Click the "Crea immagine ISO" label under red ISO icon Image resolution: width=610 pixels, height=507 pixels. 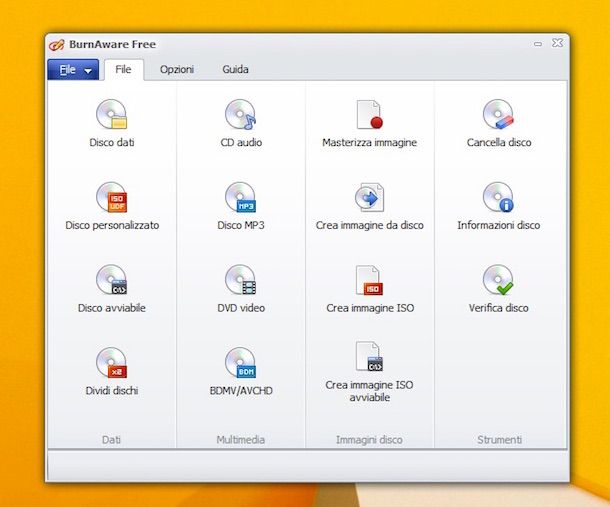[x=370, y=308]
